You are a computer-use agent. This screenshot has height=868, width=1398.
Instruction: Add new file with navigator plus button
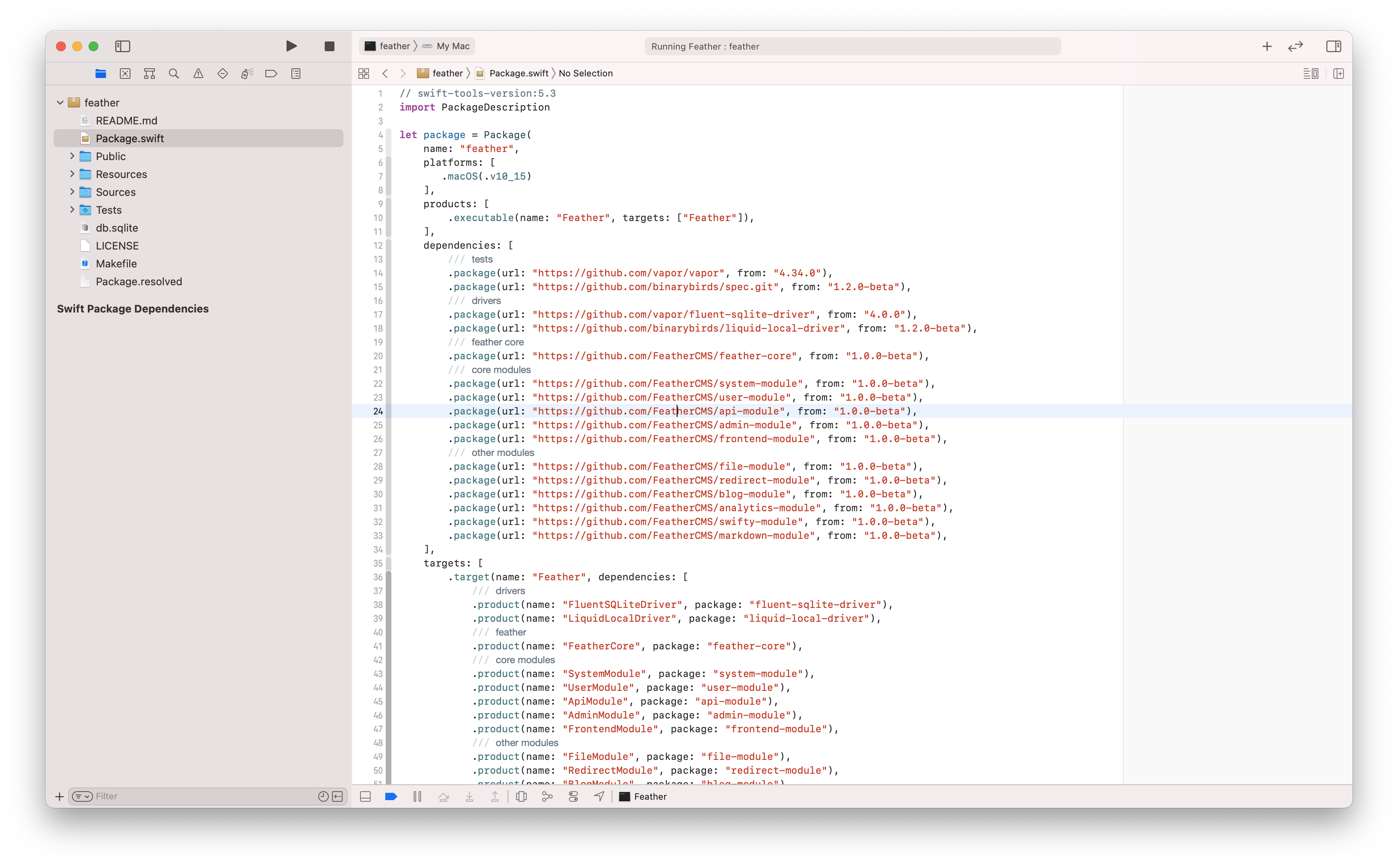click(59, 796)
